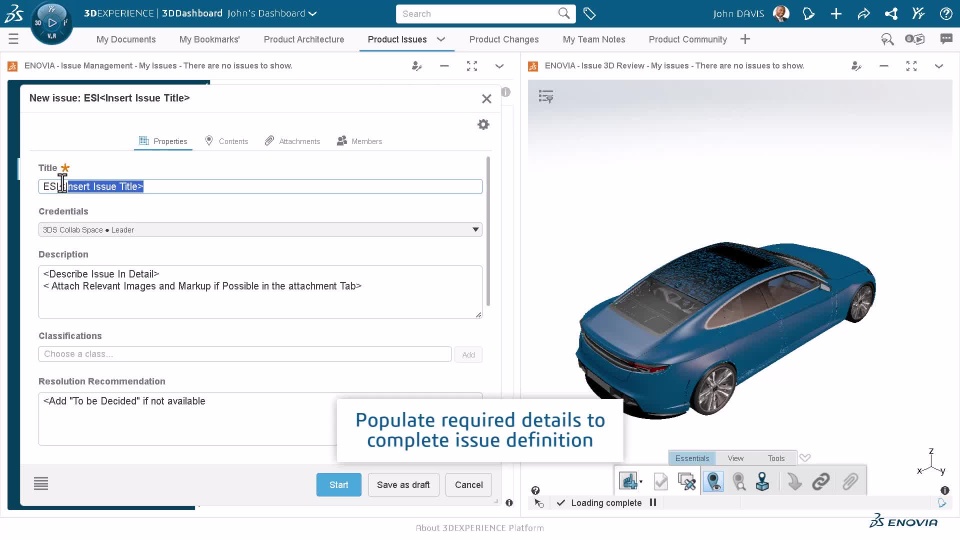This screenshot has width=960, height=540.
Task: Switch to the Essentials toolbar tab
Action: point(692,458)
